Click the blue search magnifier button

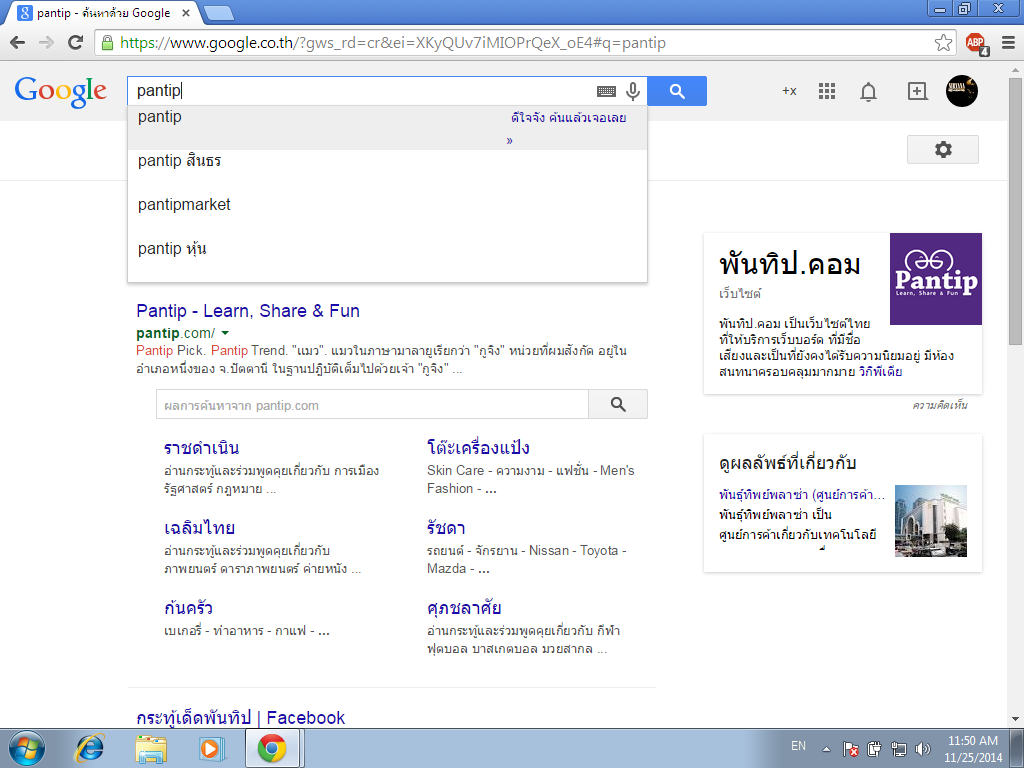tap(677, 91)
